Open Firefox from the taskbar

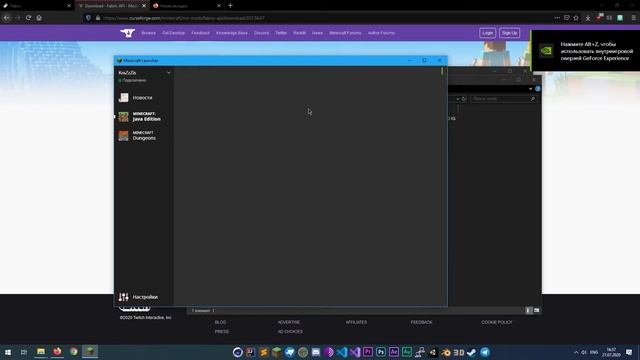click(57, 352)
